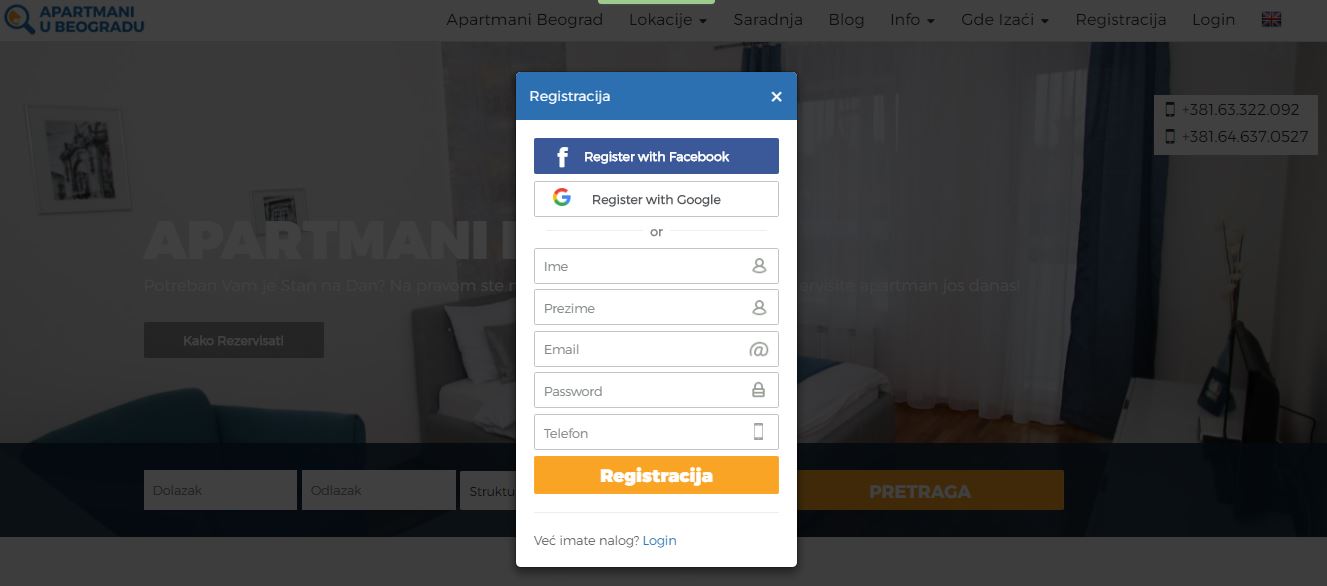Screen dimensions: 1327x586
Task: Click the Apartmani u Beogradu logo
Action: (74, 18)
